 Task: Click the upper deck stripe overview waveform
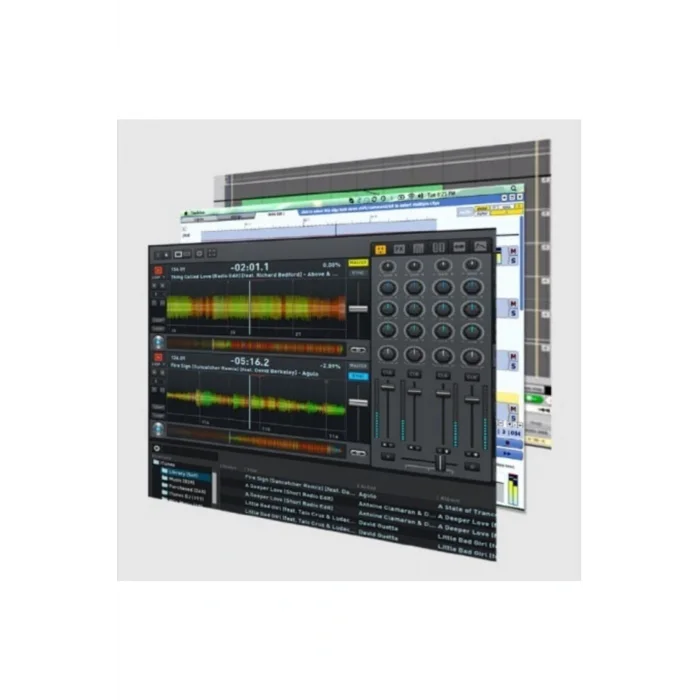tap(255, 346)
